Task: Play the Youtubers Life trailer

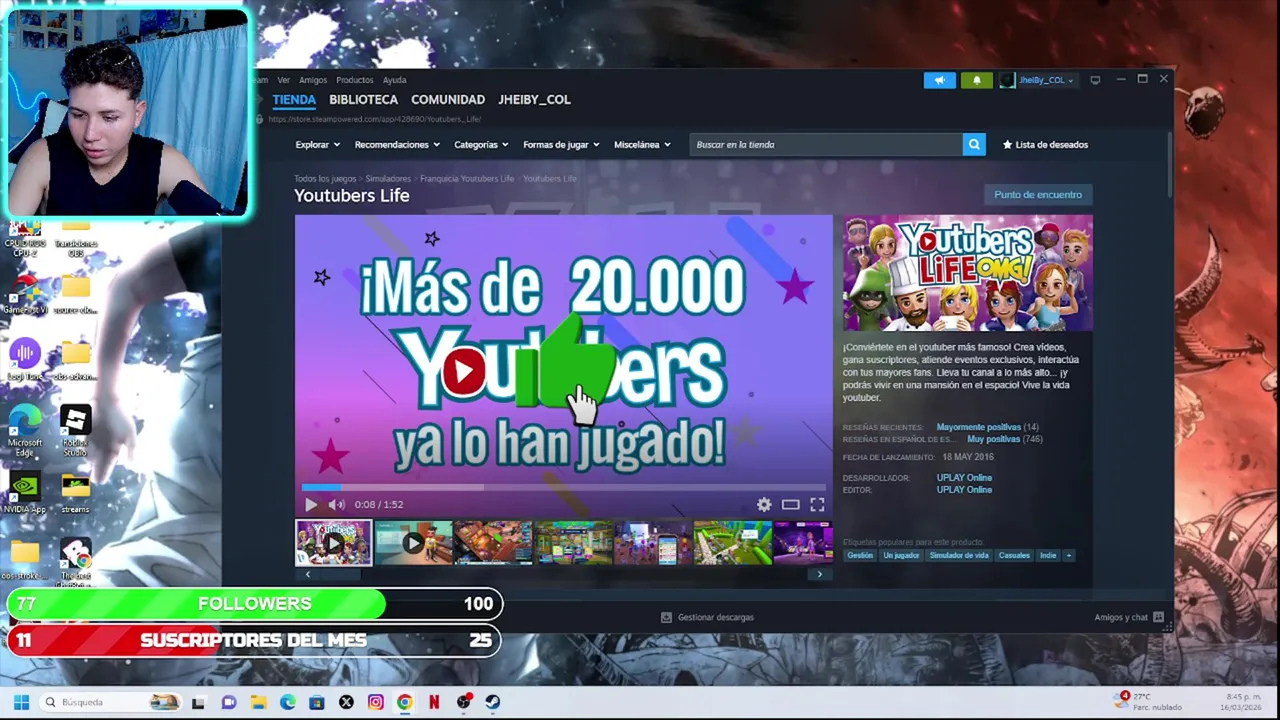Action: click(310, 505)
